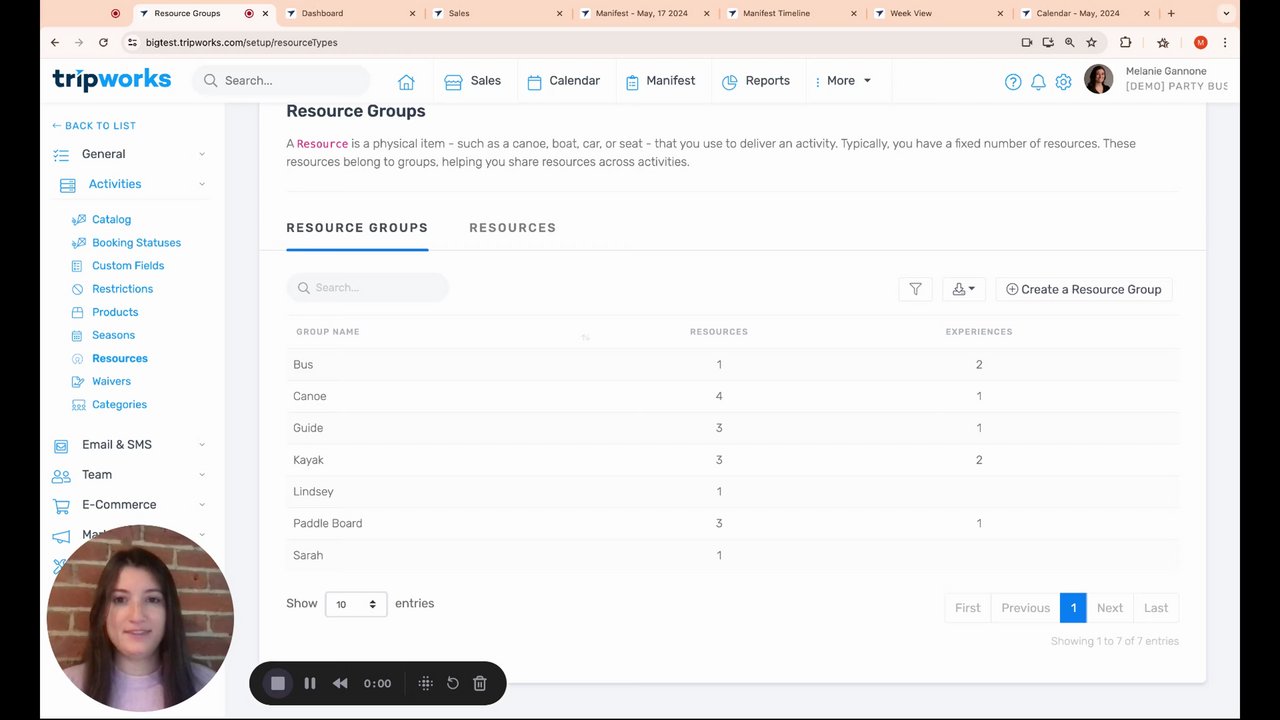
Task: Open a new browser tab
Action: (x=1171, y=13)
